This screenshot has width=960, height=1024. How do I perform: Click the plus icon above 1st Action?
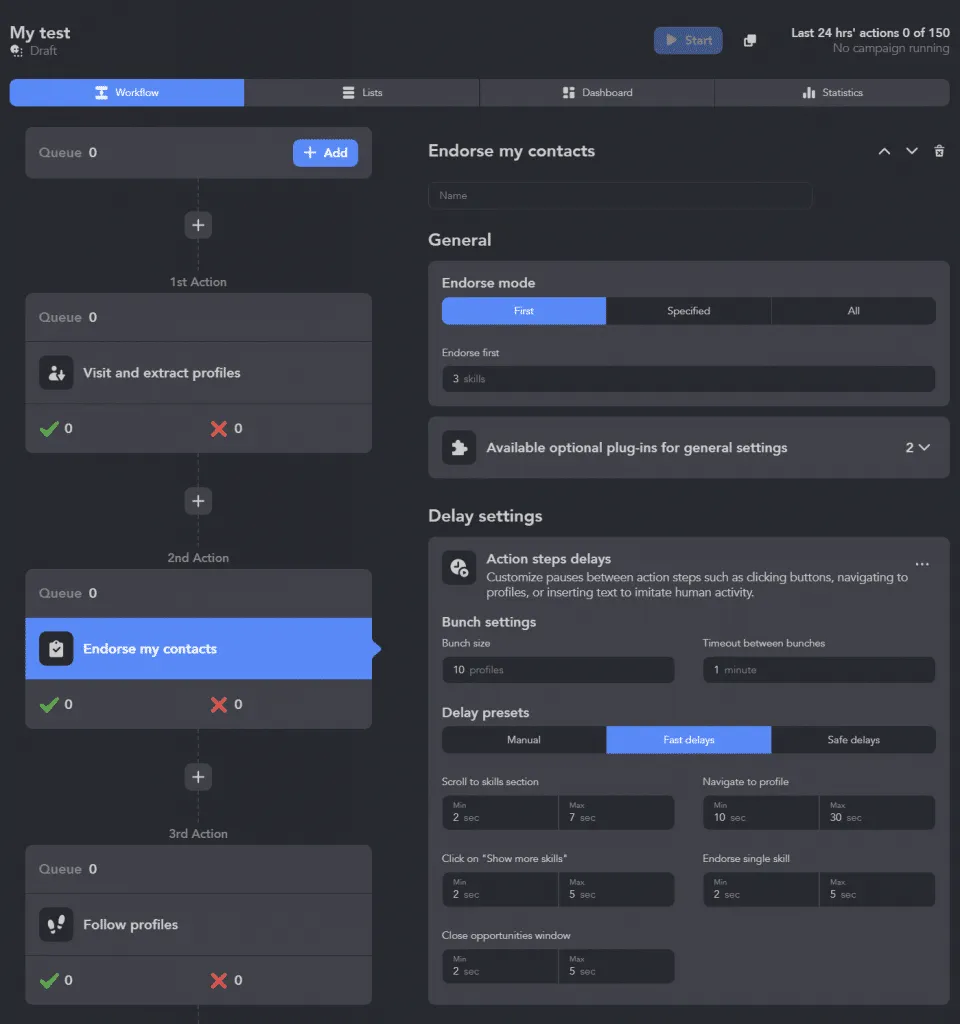[198, 225]
